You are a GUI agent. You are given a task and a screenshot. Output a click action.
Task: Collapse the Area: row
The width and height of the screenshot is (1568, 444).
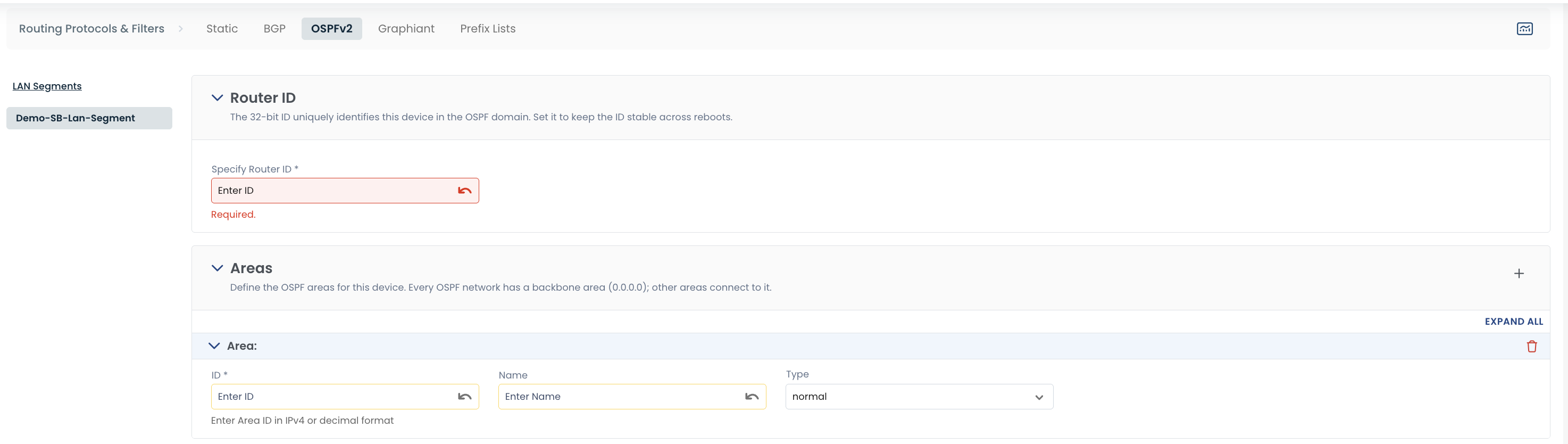click(x=214, y=346)
